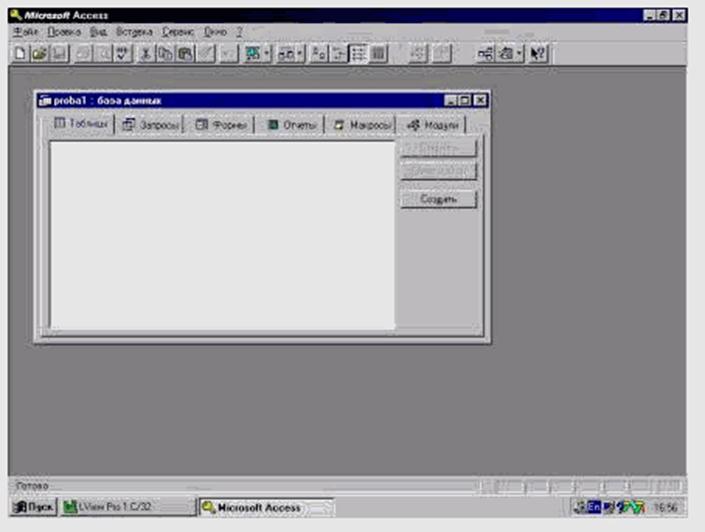Screen dimensions: 705x532
Task: Click the En language tray indicator
Action: [594, 507]
